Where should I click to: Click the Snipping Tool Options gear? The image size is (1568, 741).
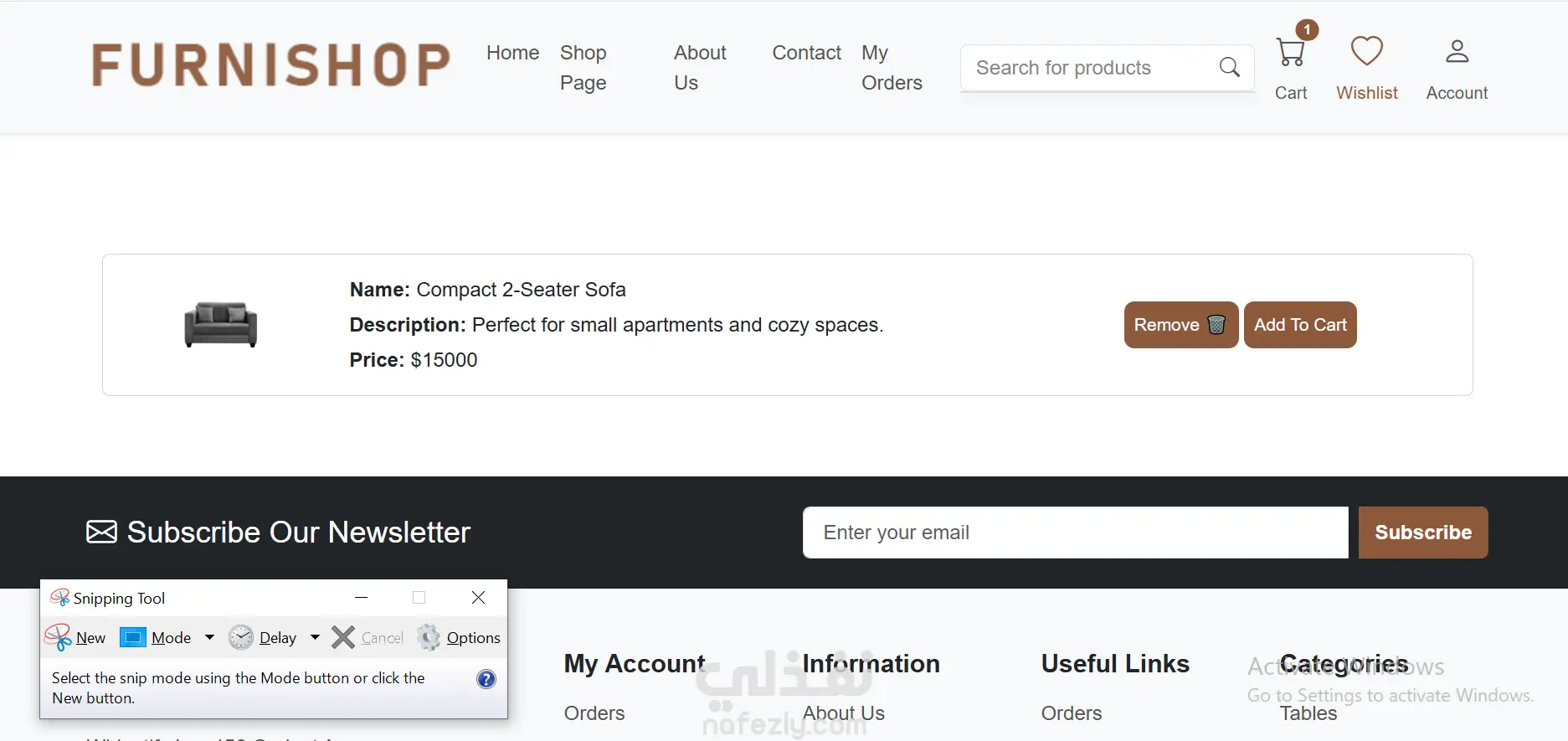429,638
